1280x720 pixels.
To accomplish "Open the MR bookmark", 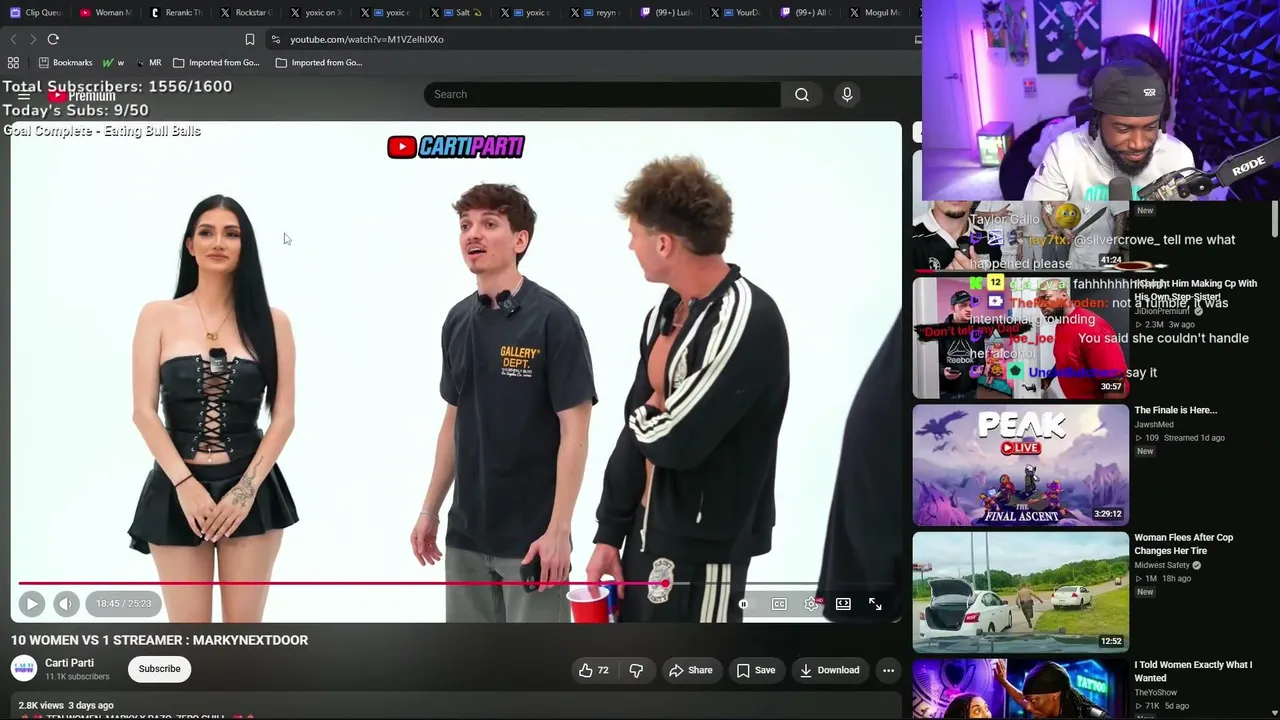I will (x=148, y=62).
